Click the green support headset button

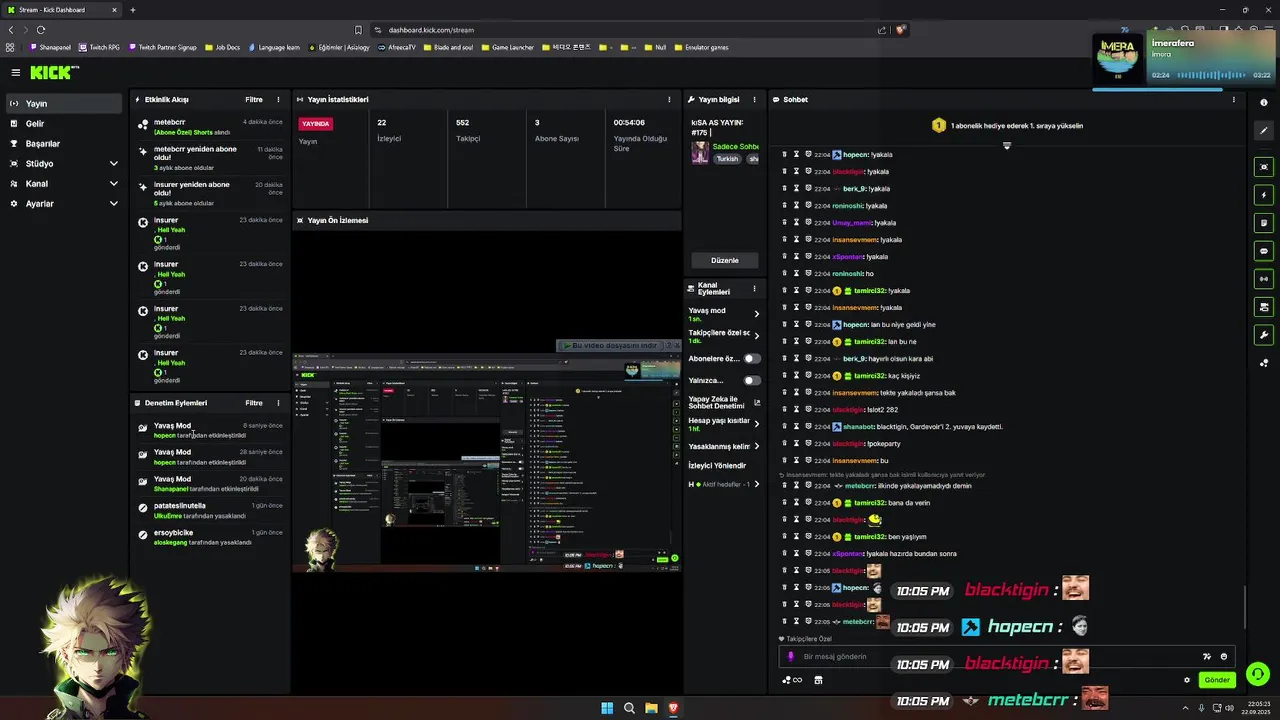click(x=1258, y=674)
